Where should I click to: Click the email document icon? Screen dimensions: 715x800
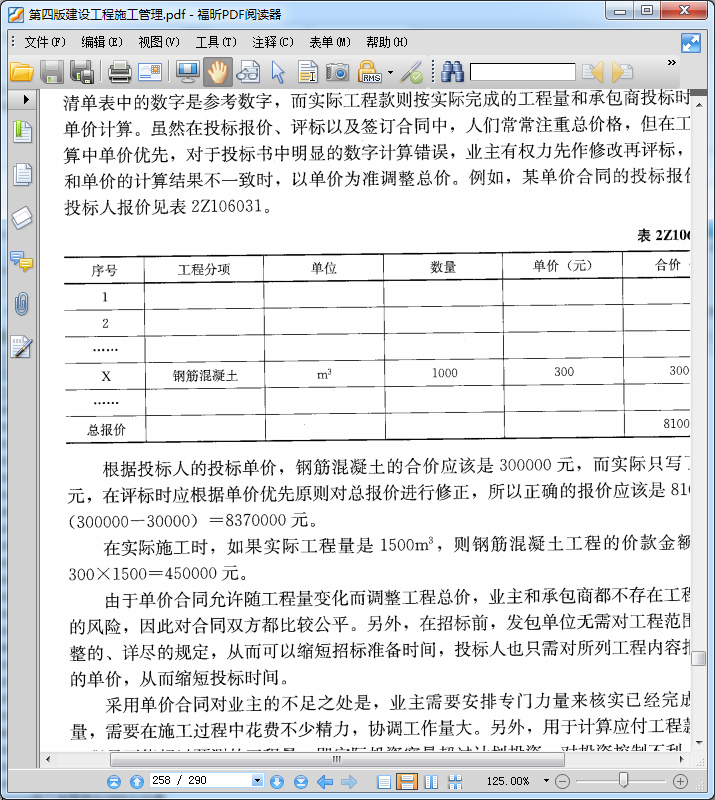[x=150, y=72]
